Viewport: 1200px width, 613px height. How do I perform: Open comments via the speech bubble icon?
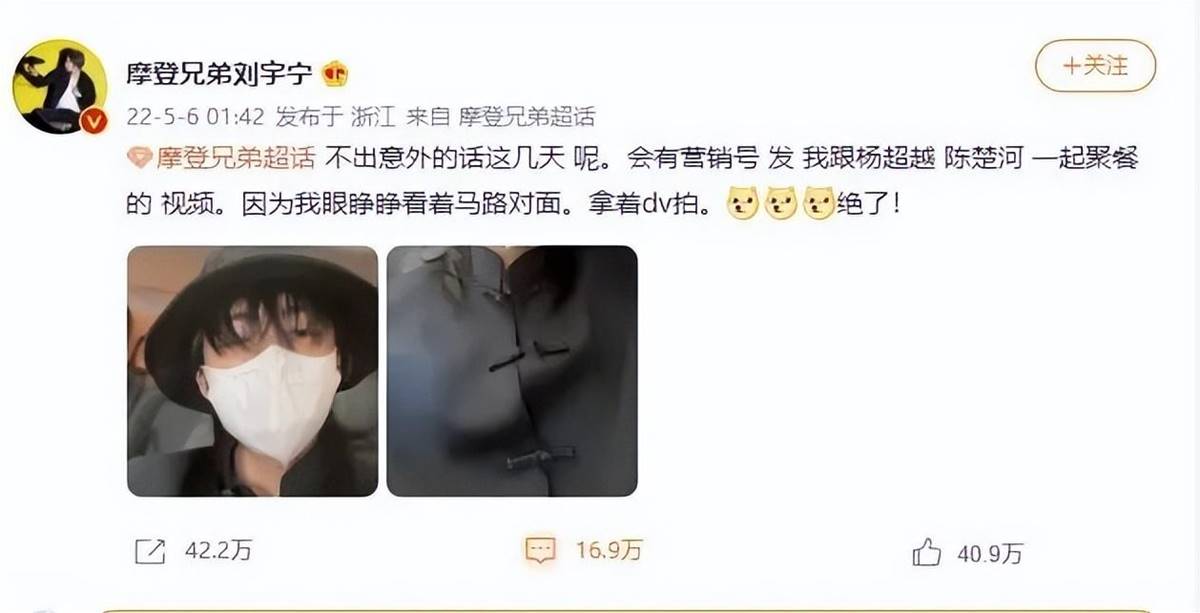click(x=540, y=550)
